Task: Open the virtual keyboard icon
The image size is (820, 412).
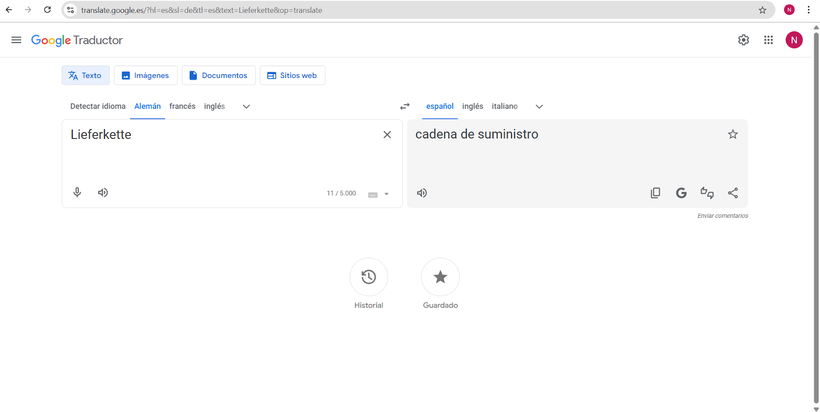Action: 373,194
